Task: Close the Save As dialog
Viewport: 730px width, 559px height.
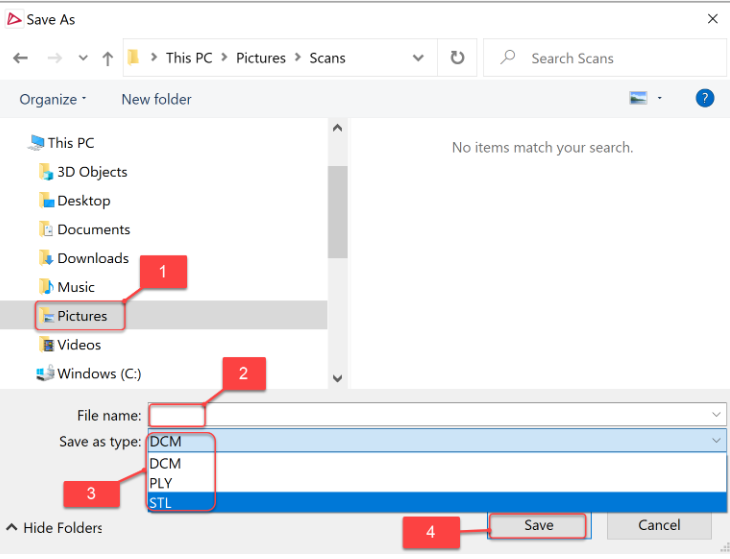Action: 712,19
